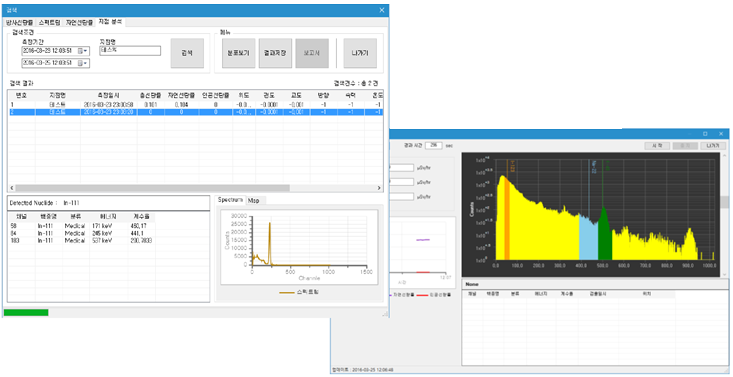The width and height of the screenshot is (733, 377).
Task: Click the 결과저장 save results button
Action: click(x=275, y=53)
